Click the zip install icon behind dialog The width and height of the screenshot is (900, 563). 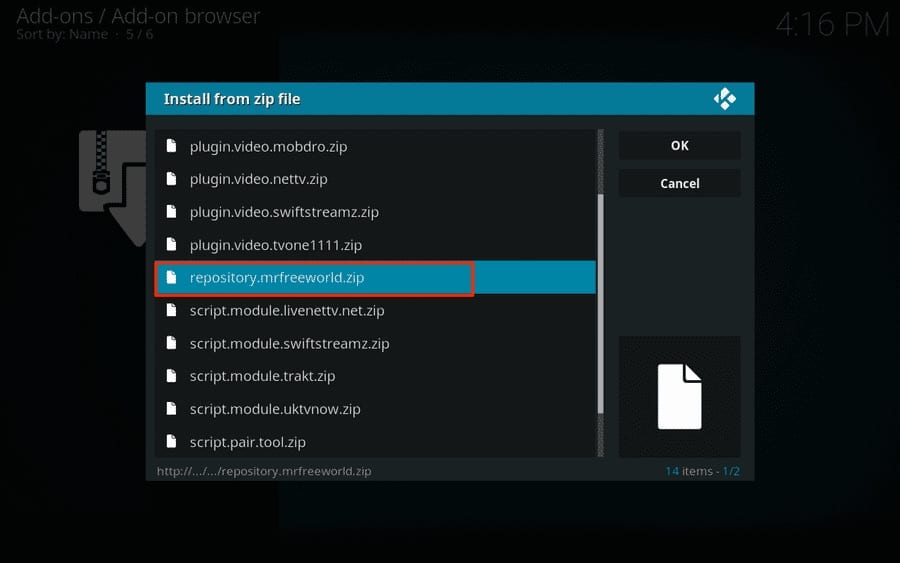point(112,188)
